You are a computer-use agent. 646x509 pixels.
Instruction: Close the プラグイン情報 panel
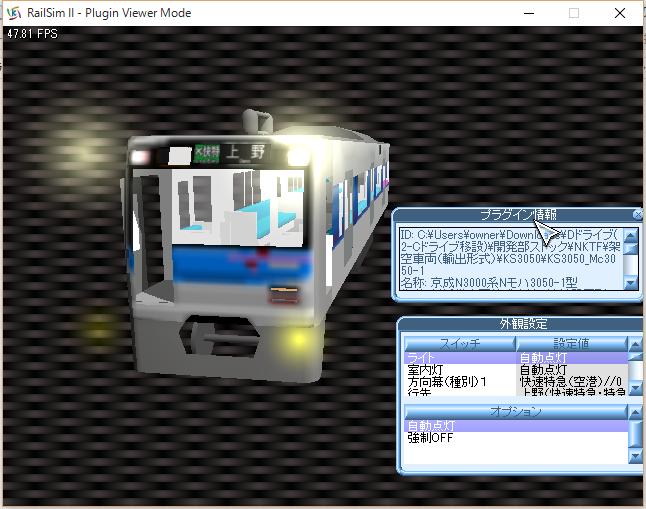[637, 214]
